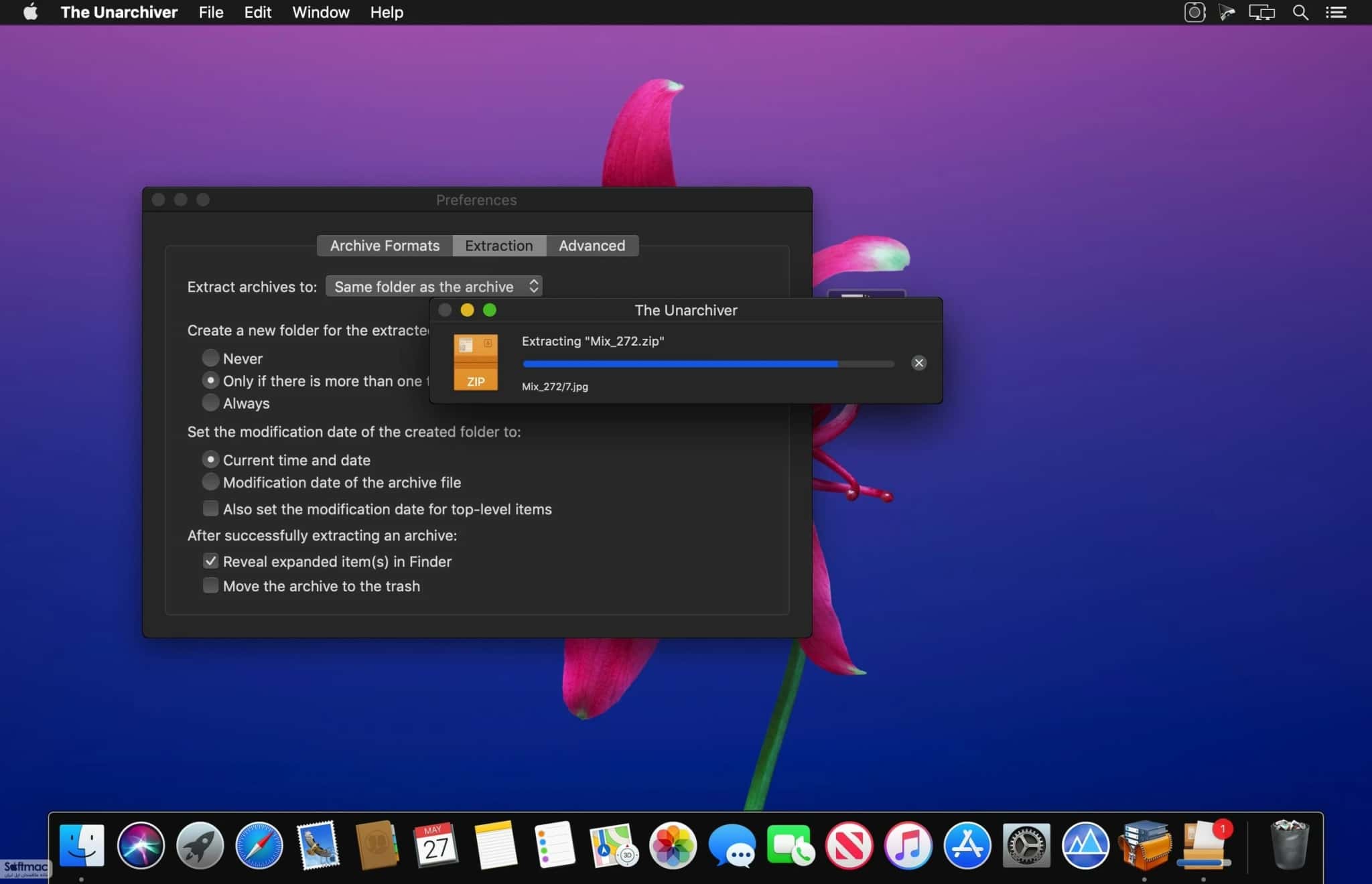
Task: Select the Extraction tab
Action: [499, 246]
